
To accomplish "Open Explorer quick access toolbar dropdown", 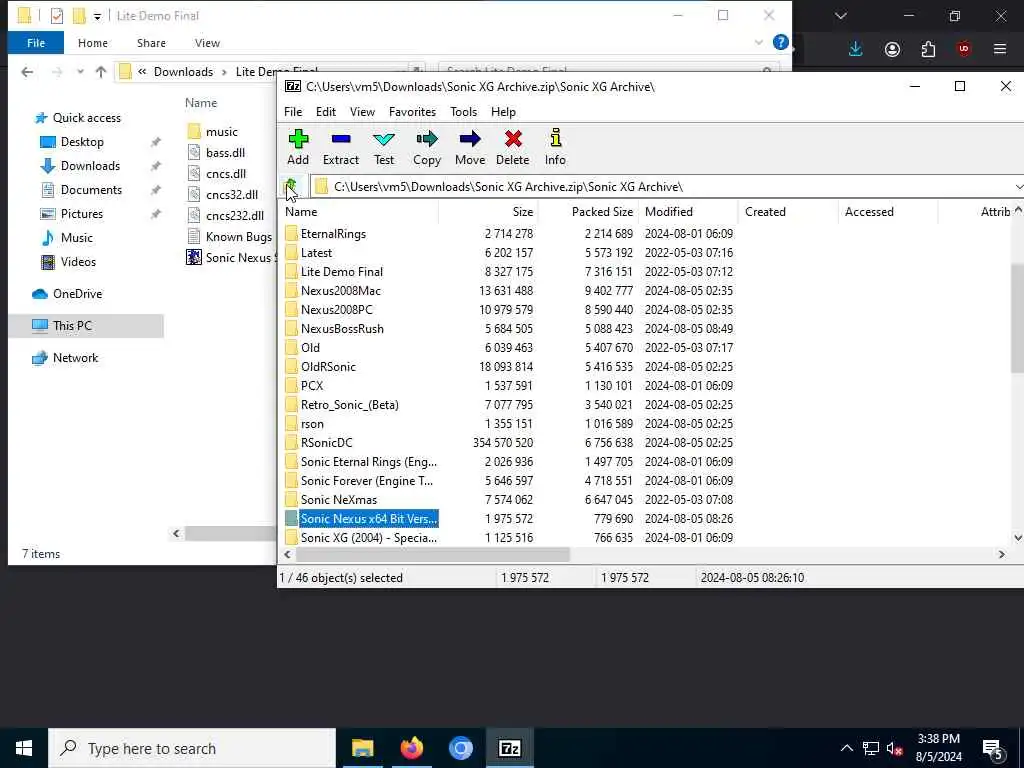I will pyautogui.click(x=97, y=16).
